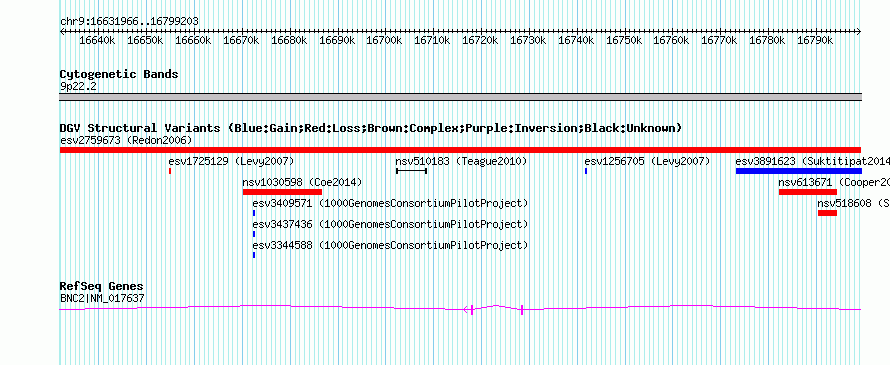890x365 pixels.
Task: Click the small red esv1725129 variant mark
Action: coord(170,171)
